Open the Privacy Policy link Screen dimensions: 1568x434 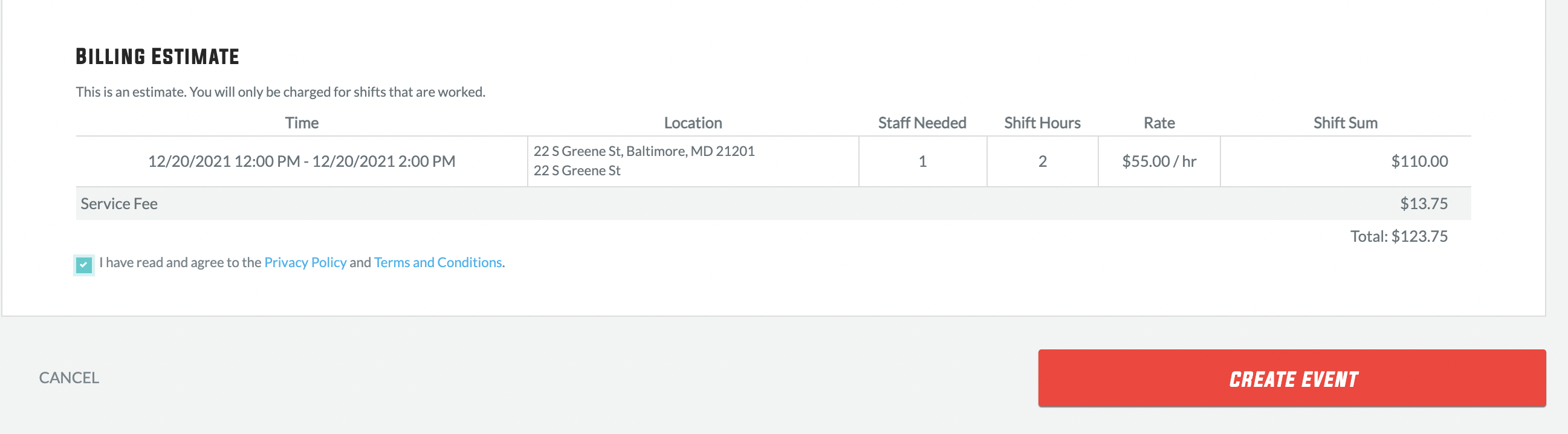pos(305,262)
